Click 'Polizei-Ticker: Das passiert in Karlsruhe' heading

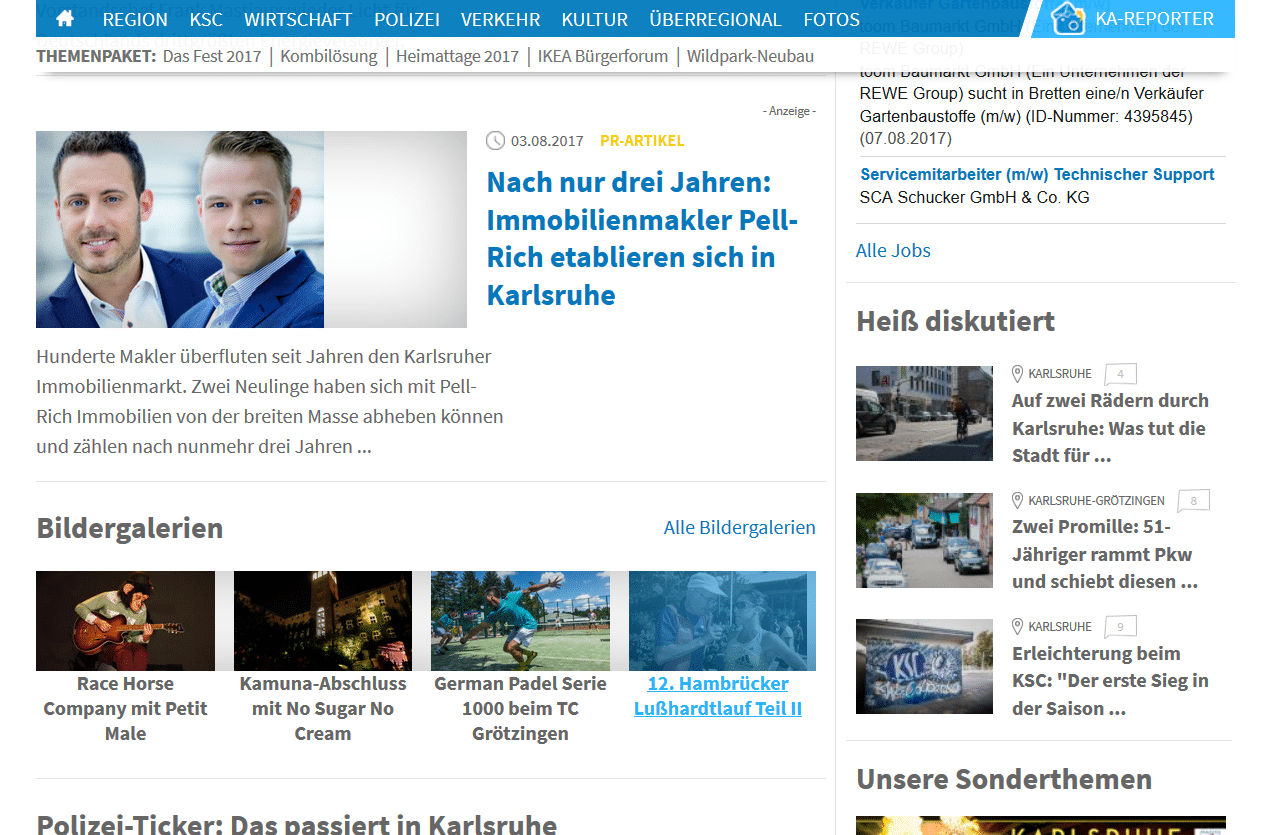pos(296,824)
